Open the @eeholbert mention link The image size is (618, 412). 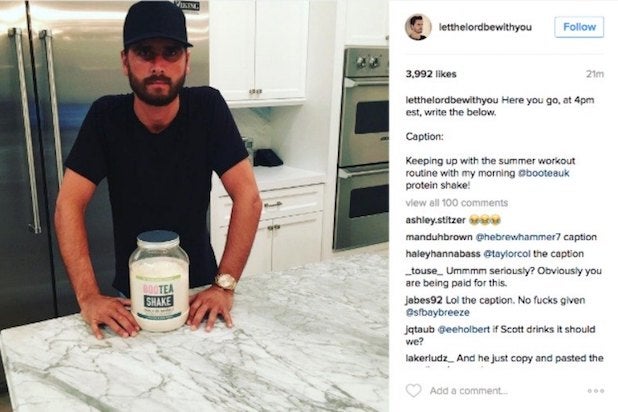pyautogui.click(x=464, y=329)
